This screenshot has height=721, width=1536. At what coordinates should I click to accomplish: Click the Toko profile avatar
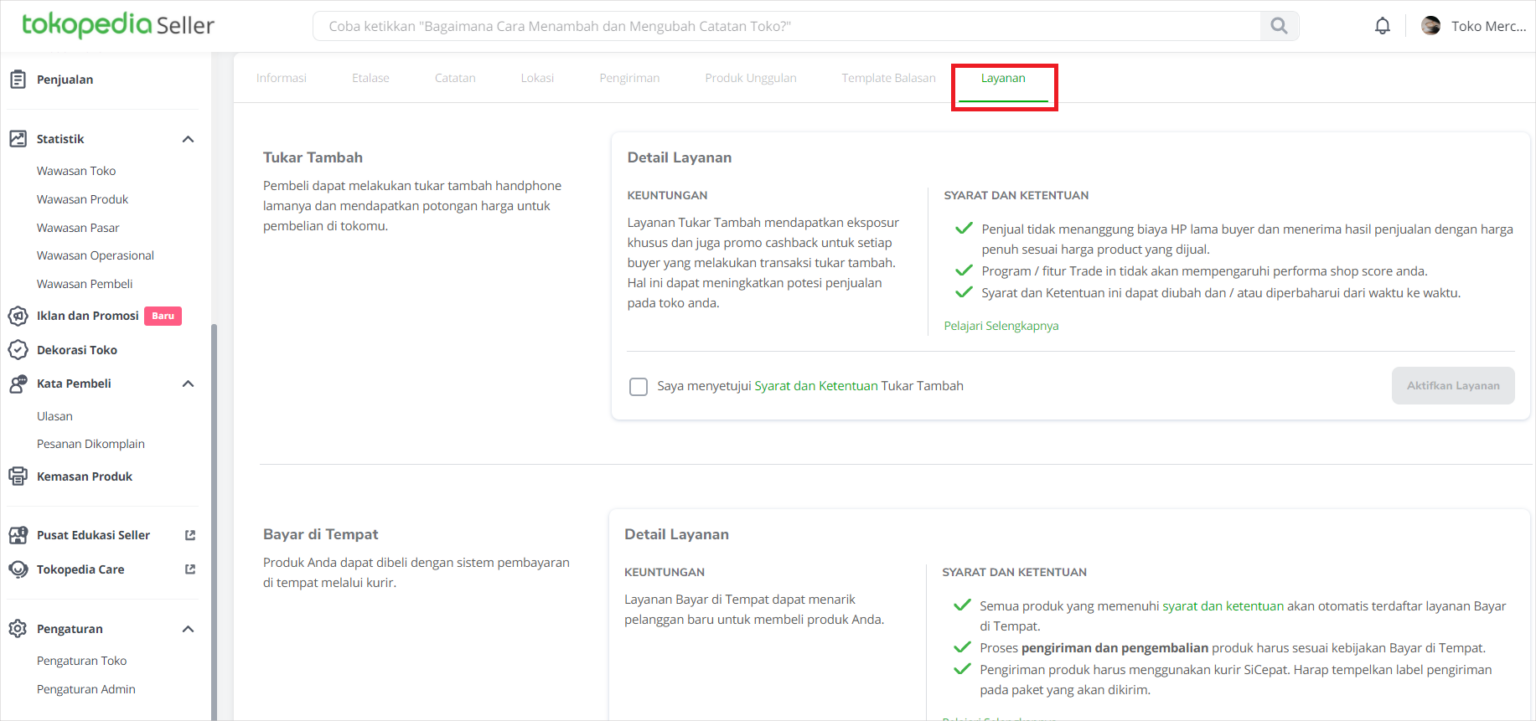[1431, 26]
